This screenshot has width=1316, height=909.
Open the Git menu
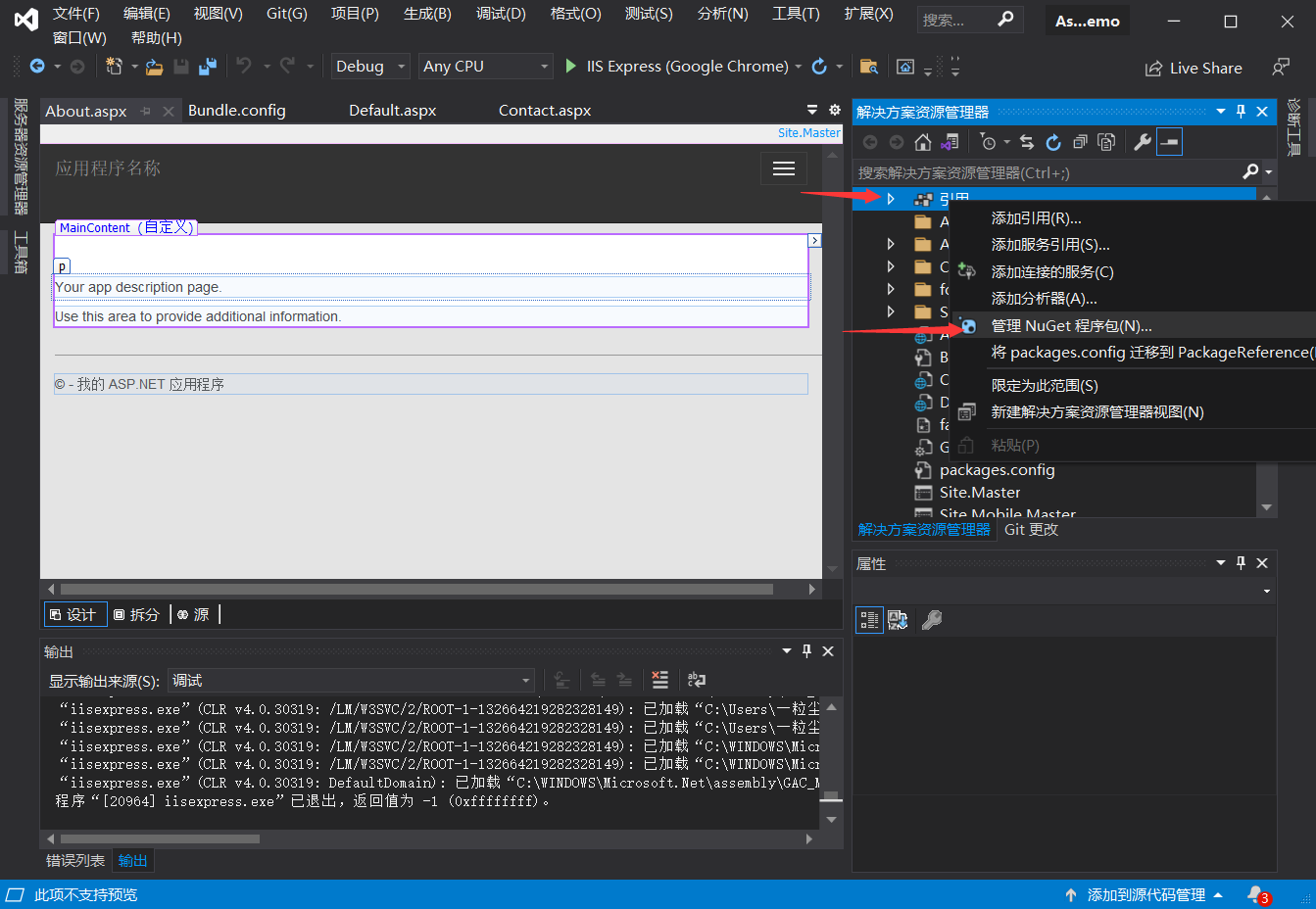pos(285,15)
